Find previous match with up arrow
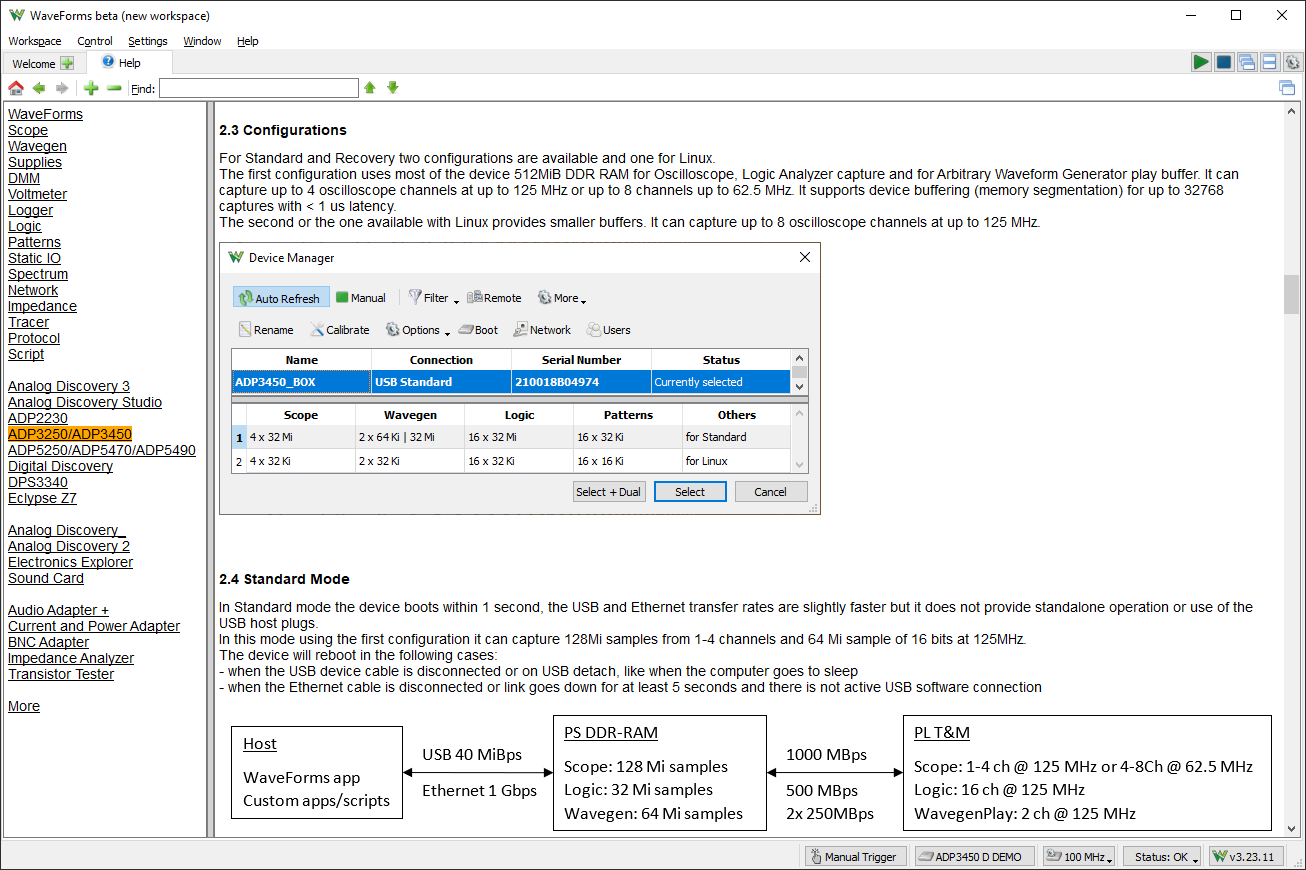 [x=370, y=88]
